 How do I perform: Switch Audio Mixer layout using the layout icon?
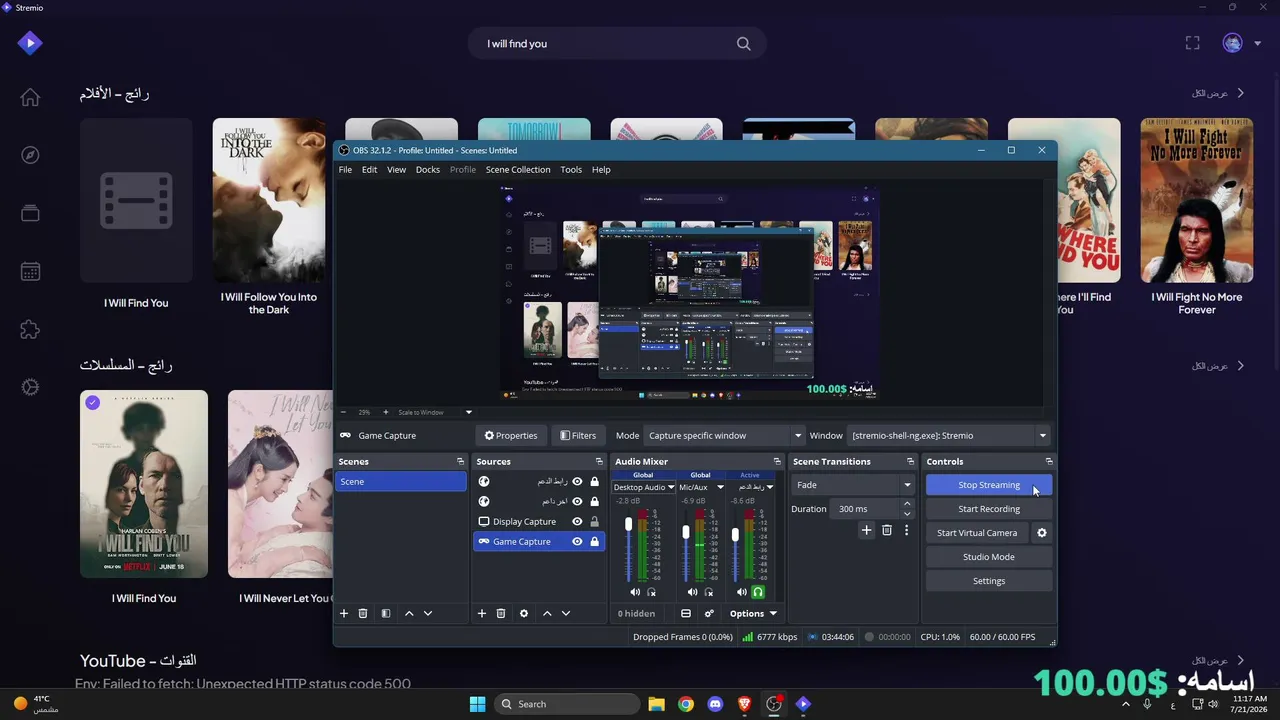[686, 613]
